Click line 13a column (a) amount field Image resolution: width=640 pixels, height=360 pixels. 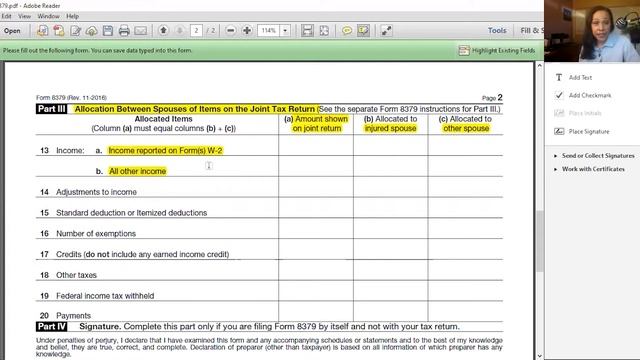(316, 146)
